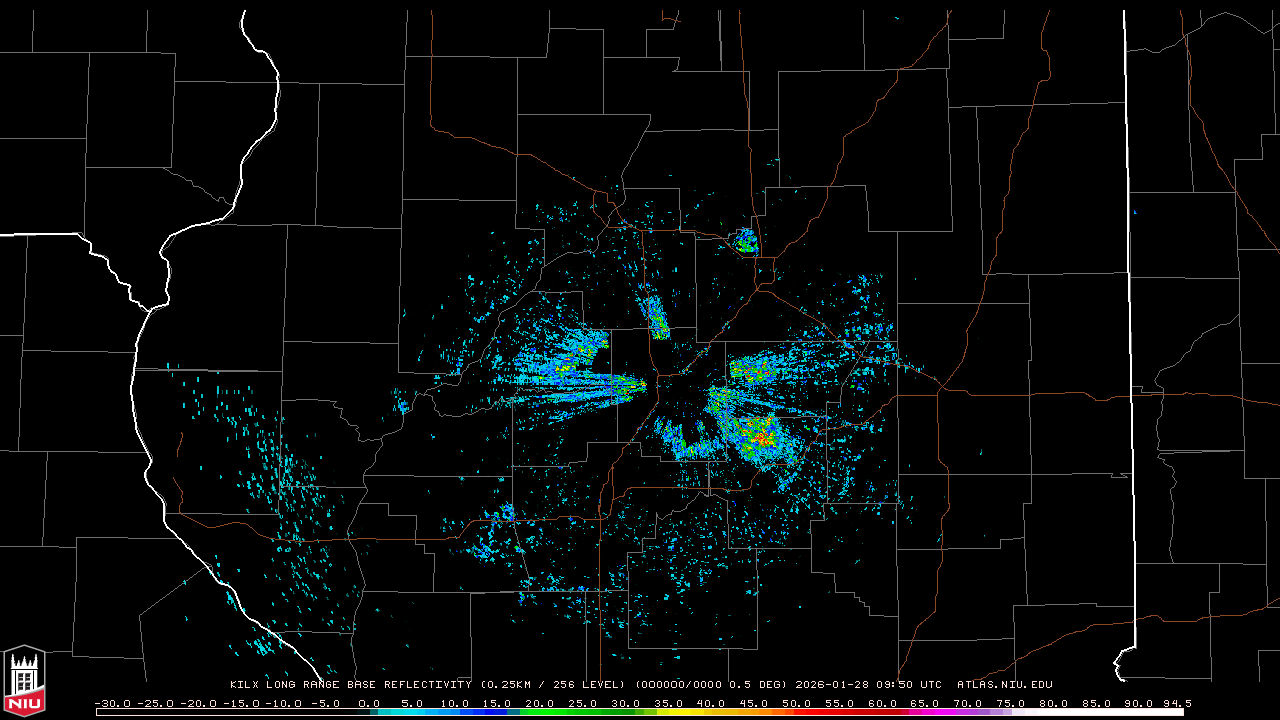1280x720 pixels.
Task: Click the KILX radar site label
Action: pos(244,685)
